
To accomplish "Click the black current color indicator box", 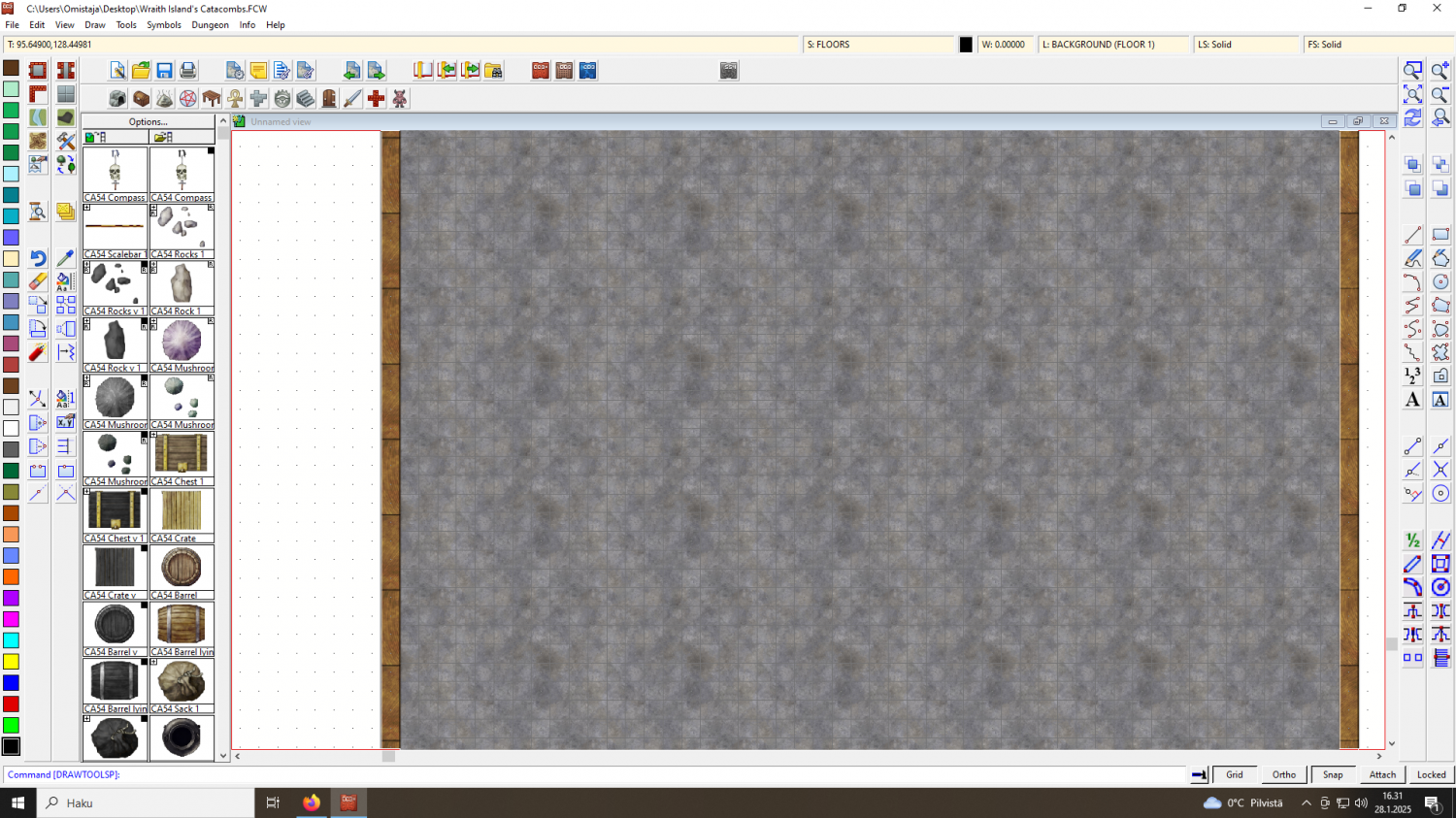I will (966, 45).
